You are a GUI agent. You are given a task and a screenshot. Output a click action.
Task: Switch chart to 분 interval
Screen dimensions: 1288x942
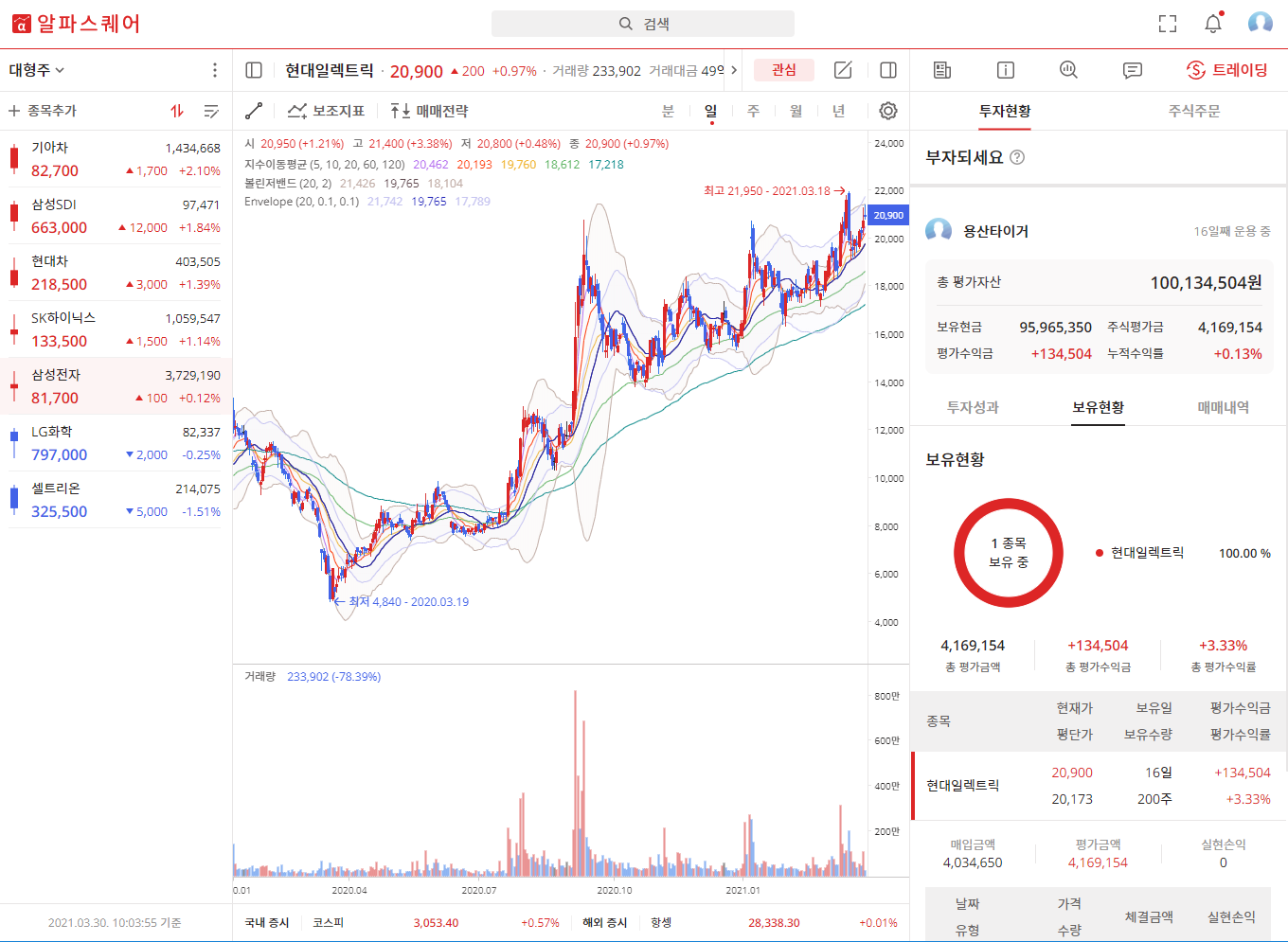tap(668, 111)
